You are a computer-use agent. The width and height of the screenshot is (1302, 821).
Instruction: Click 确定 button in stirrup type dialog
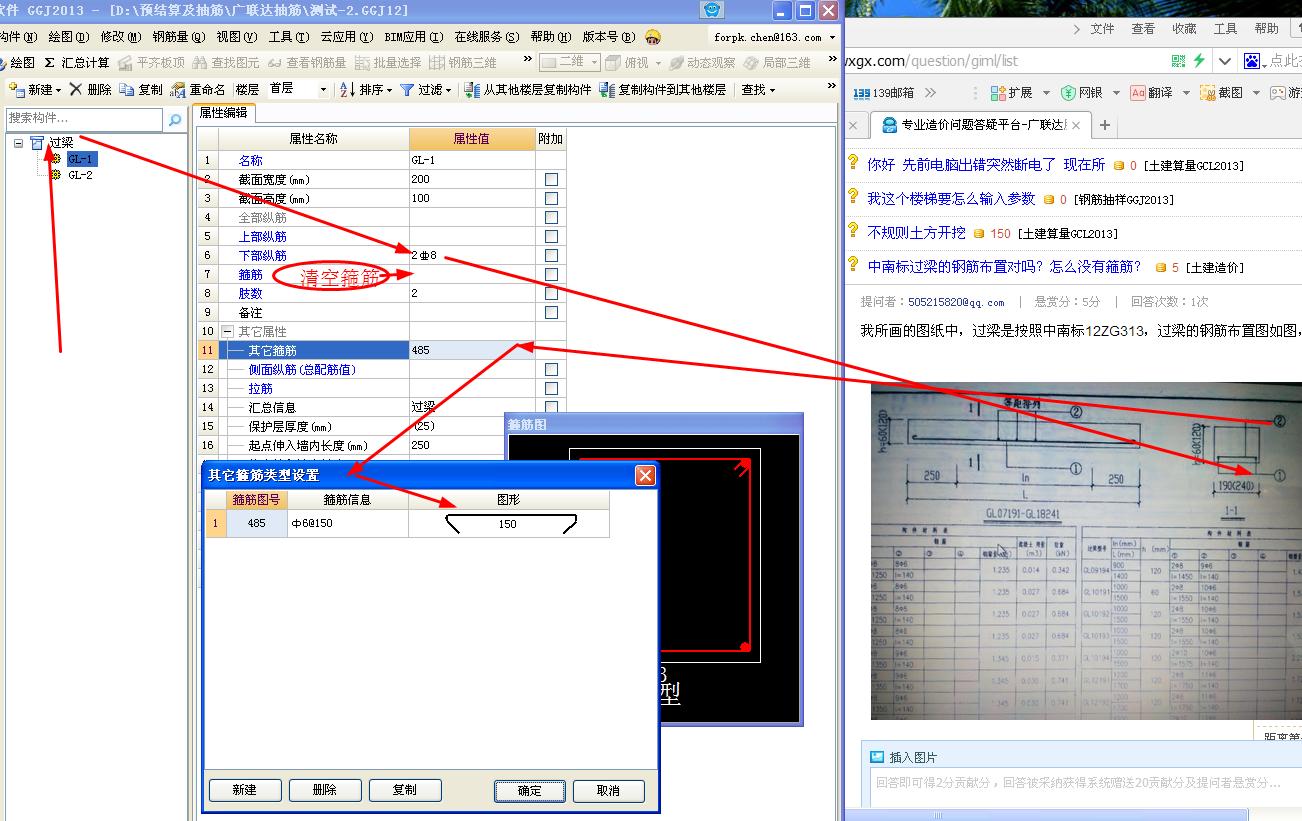530,790
